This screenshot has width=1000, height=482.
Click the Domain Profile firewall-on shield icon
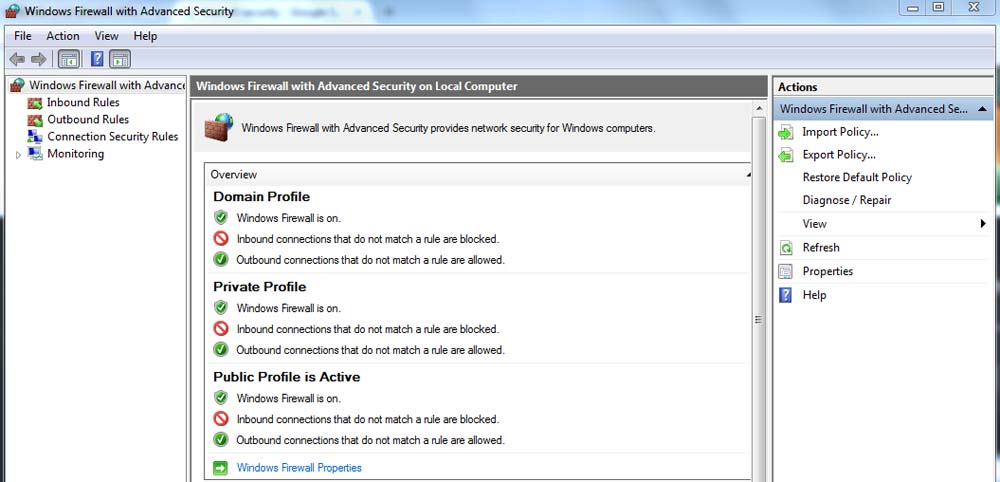coord(221,217)
